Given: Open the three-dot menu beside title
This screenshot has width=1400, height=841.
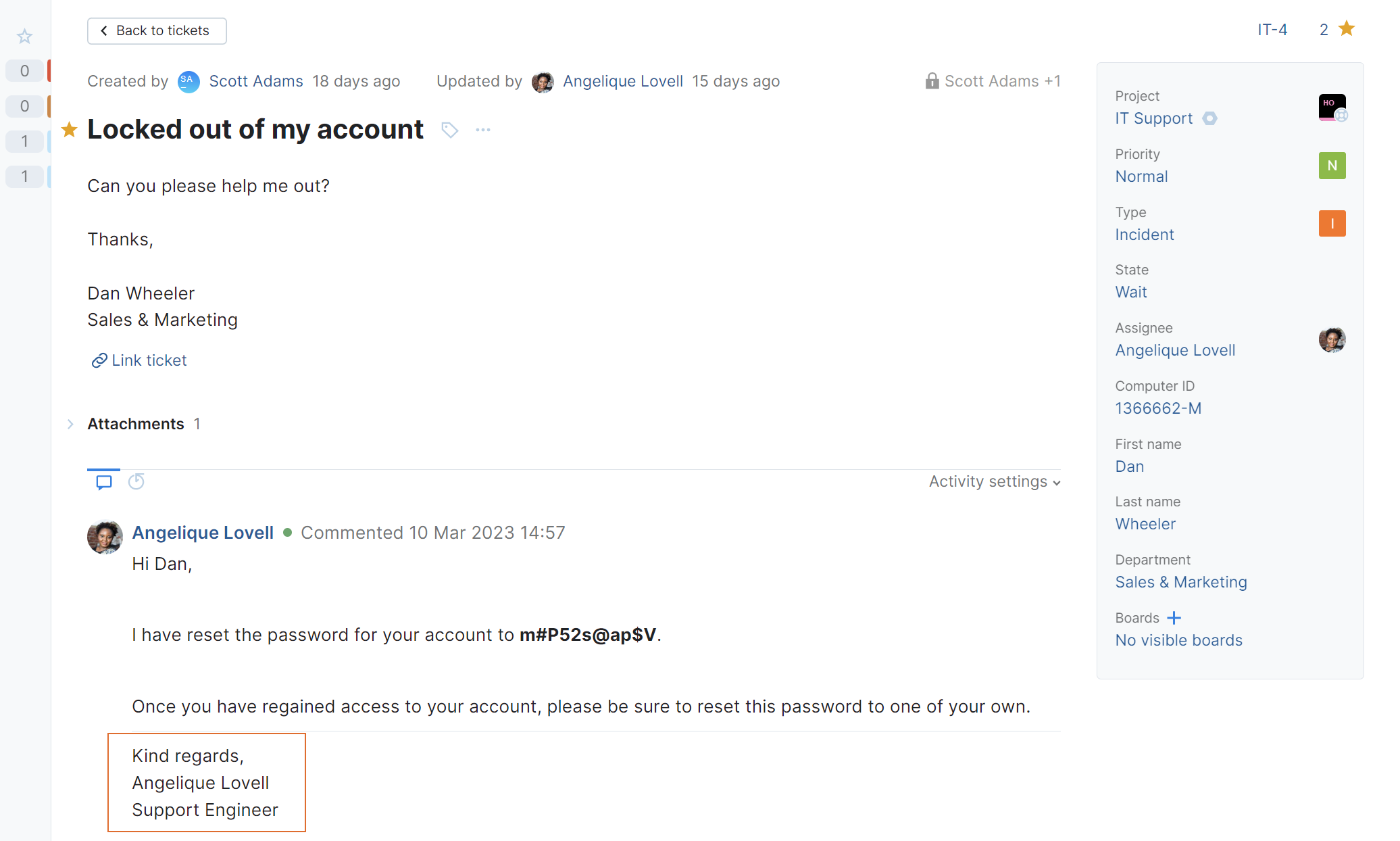Looking at the screenshot, I should (482, 130).
